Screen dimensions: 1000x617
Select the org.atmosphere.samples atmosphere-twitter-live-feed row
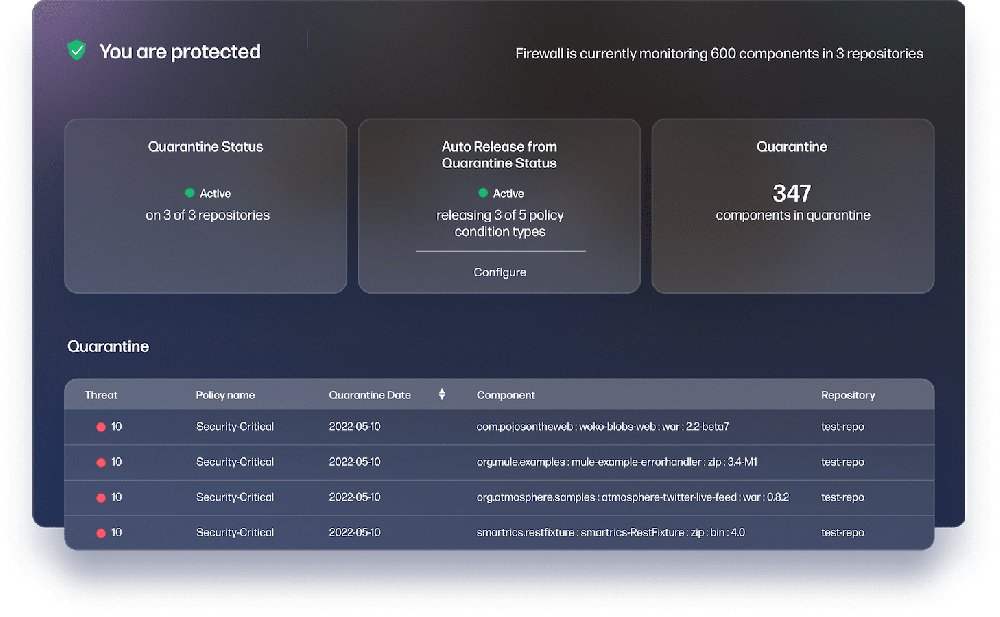pyautogui.click(x=632, y=497)
